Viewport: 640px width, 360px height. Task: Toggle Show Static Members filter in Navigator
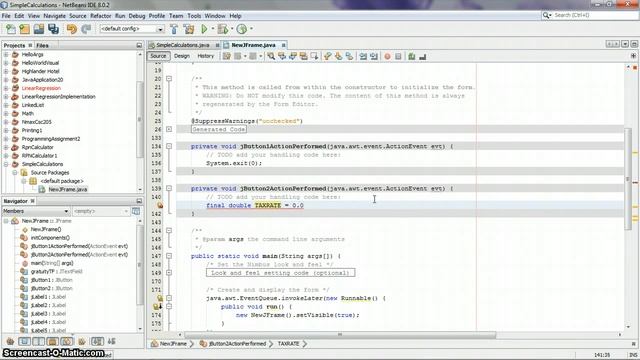(x=38, y=341)
